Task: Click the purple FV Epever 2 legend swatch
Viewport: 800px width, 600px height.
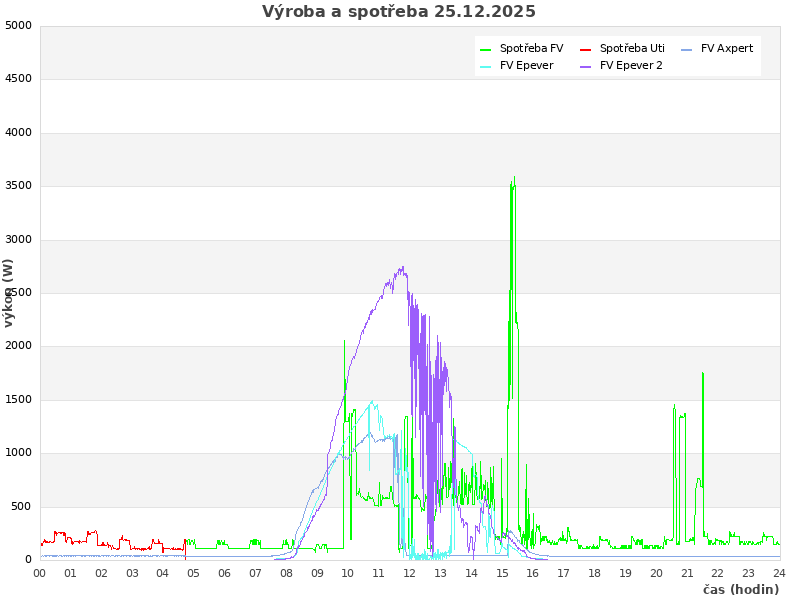Action: pos(586,66)
